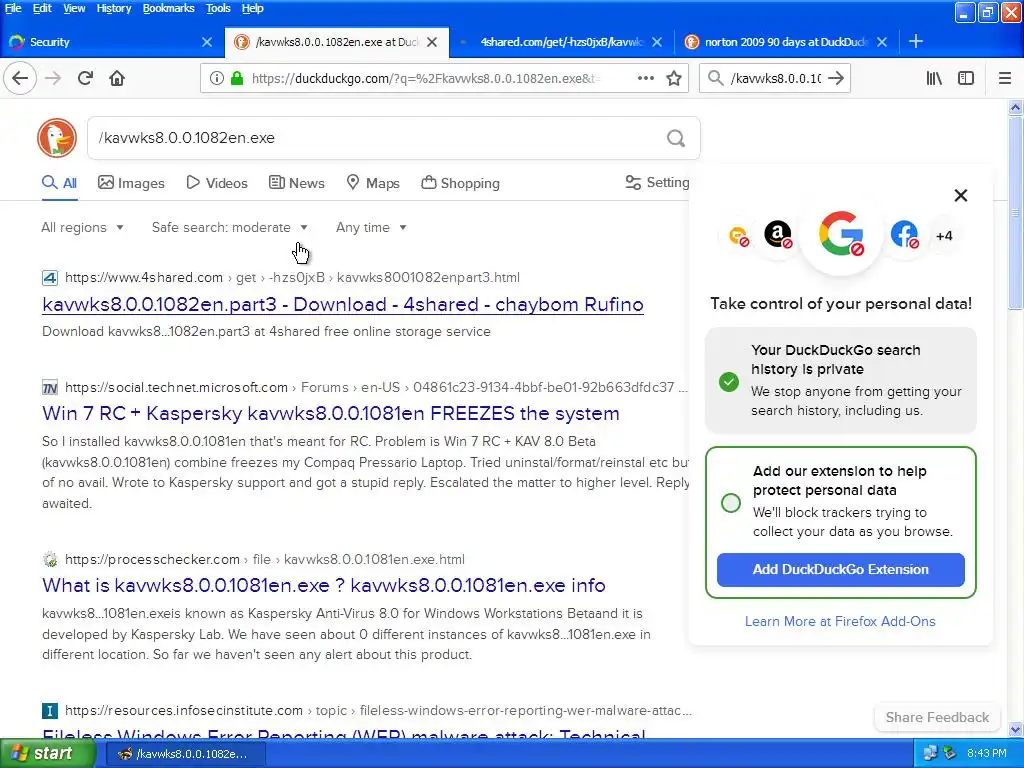
Task: Toggle the sidebar view icon
Action: coord(966,78)
